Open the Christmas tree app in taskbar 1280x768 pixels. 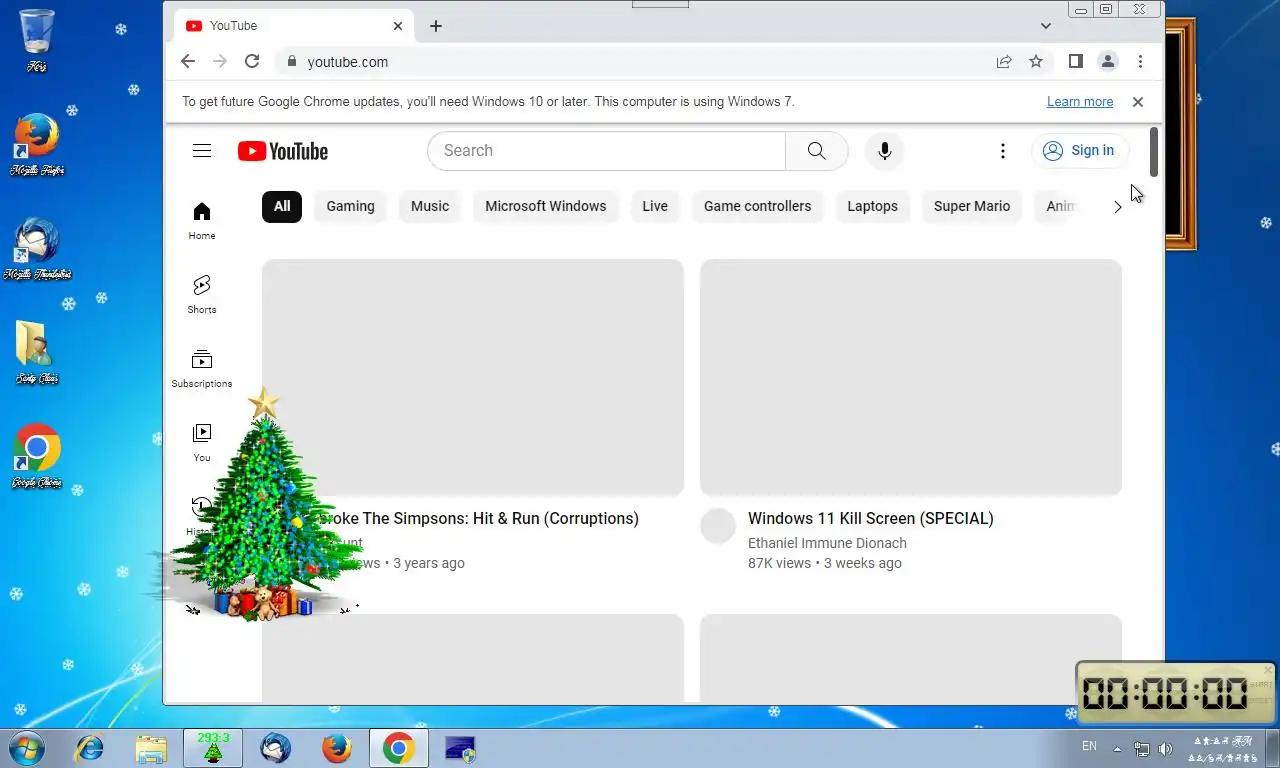pyautogui.click(x=213, y=748)
